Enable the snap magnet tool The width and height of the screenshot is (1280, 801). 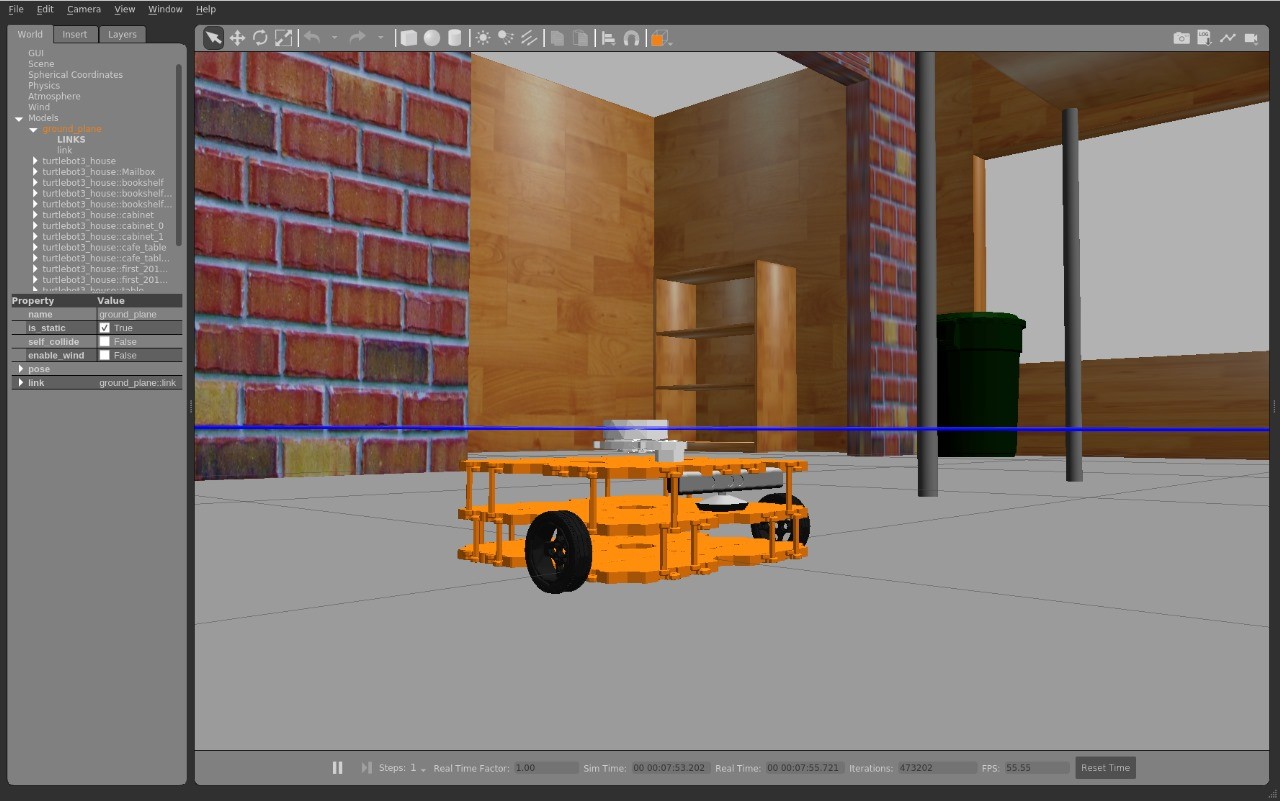coord(631,38)
